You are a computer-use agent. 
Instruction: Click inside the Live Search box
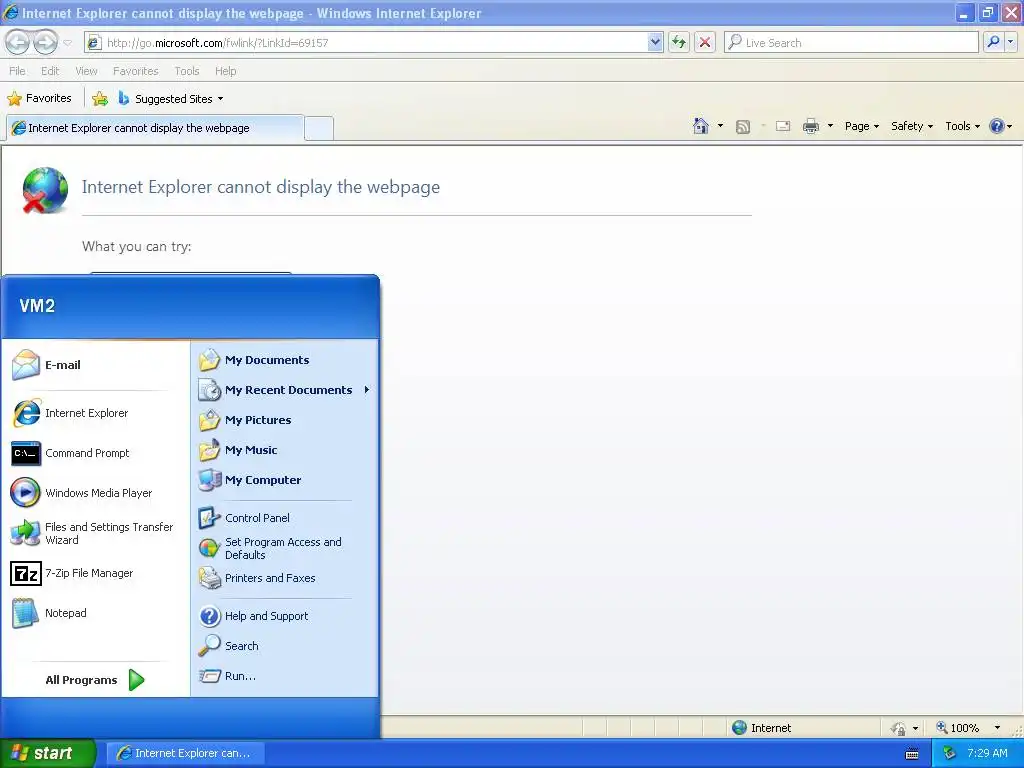[852, 42]
